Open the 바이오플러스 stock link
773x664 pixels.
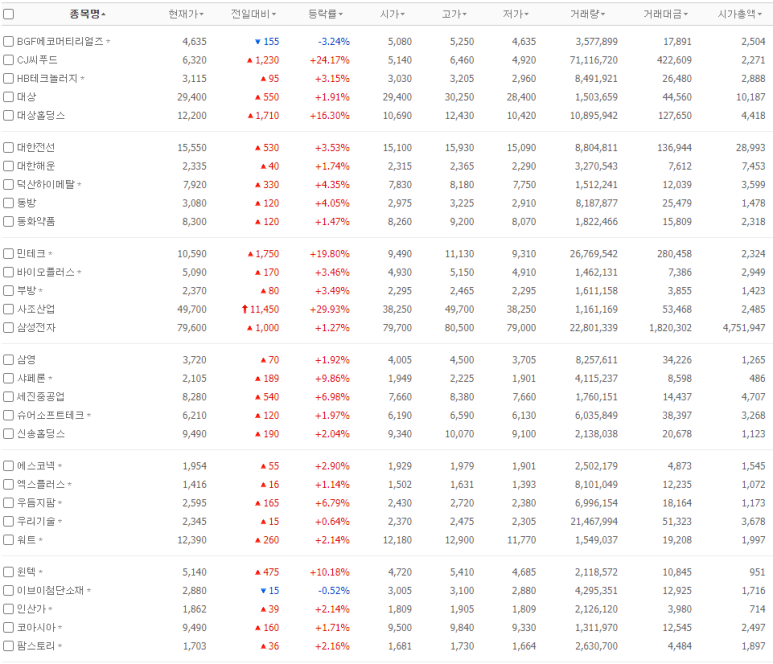click(46, 273)
